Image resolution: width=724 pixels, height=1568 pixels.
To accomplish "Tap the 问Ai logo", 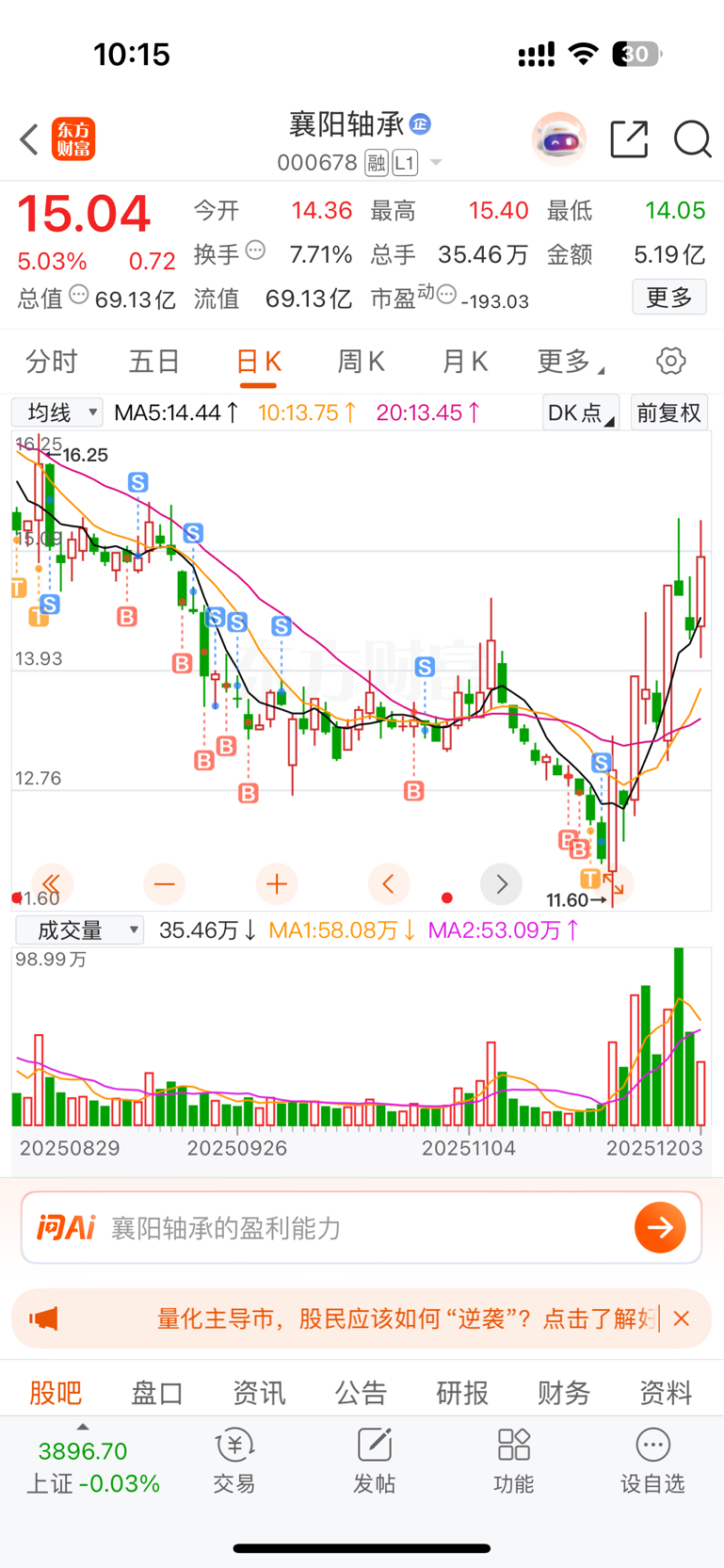I will tap(66, 1227).
